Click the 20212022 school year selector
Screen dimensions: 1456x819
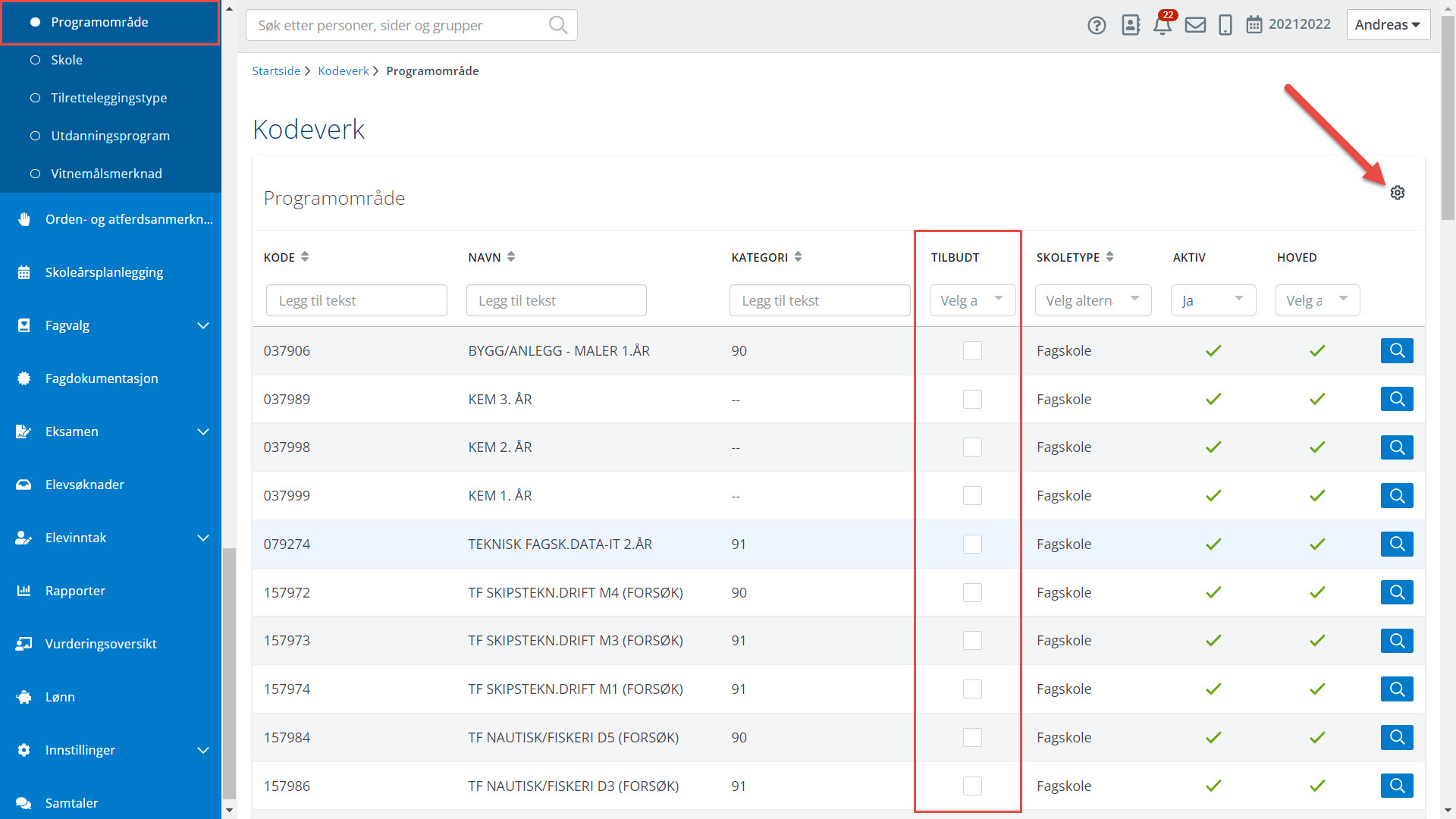1300,24
